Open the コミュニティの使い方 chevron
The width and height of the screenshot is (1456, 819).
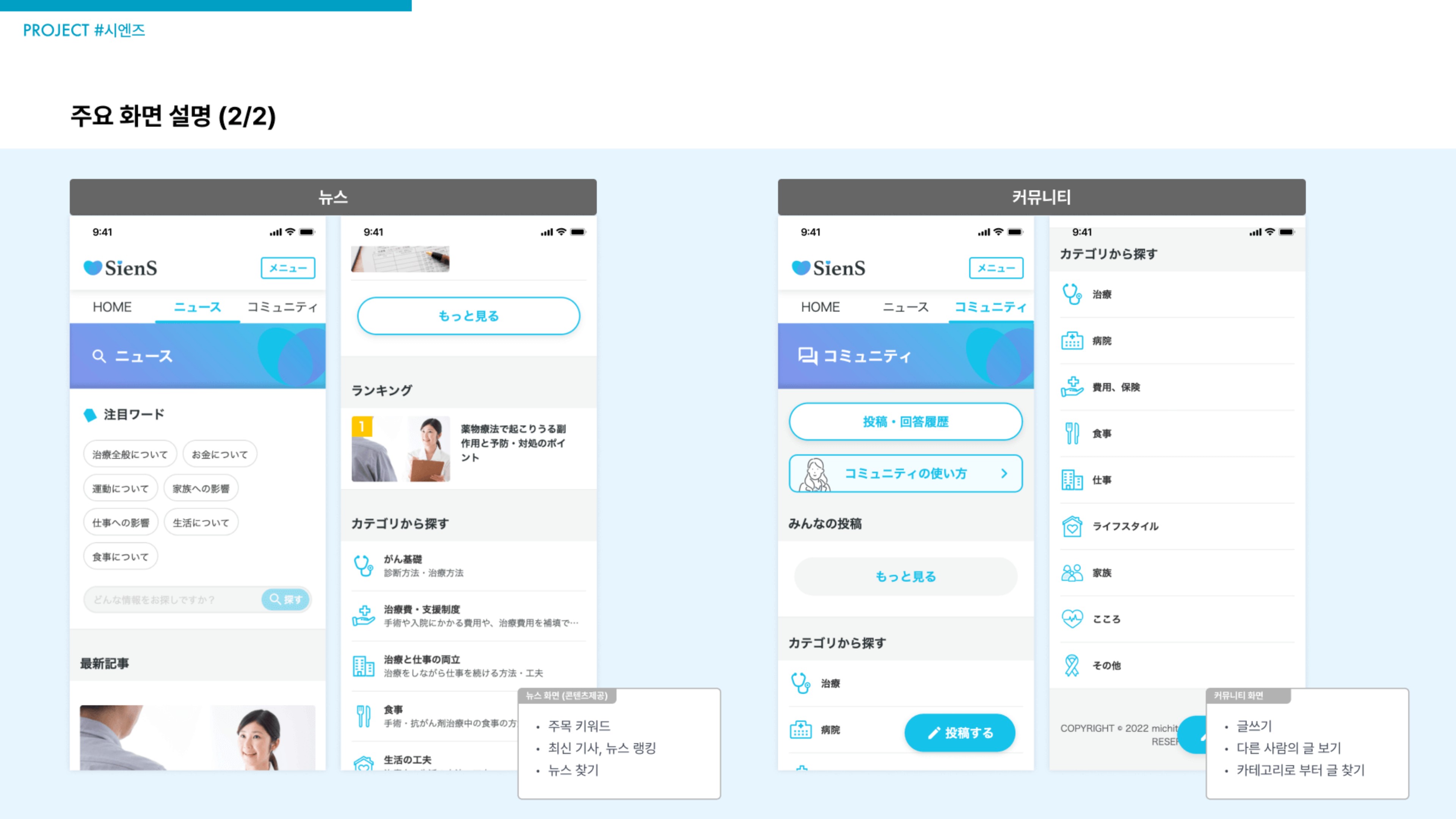pos(1004,474)
